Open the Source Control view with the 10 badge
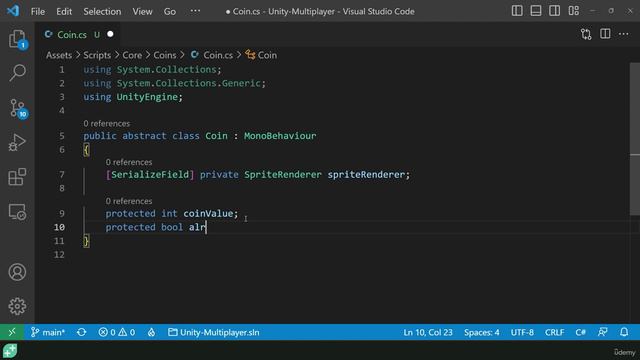The height and width of the screenshot is (360, 640). pos(17,108)
